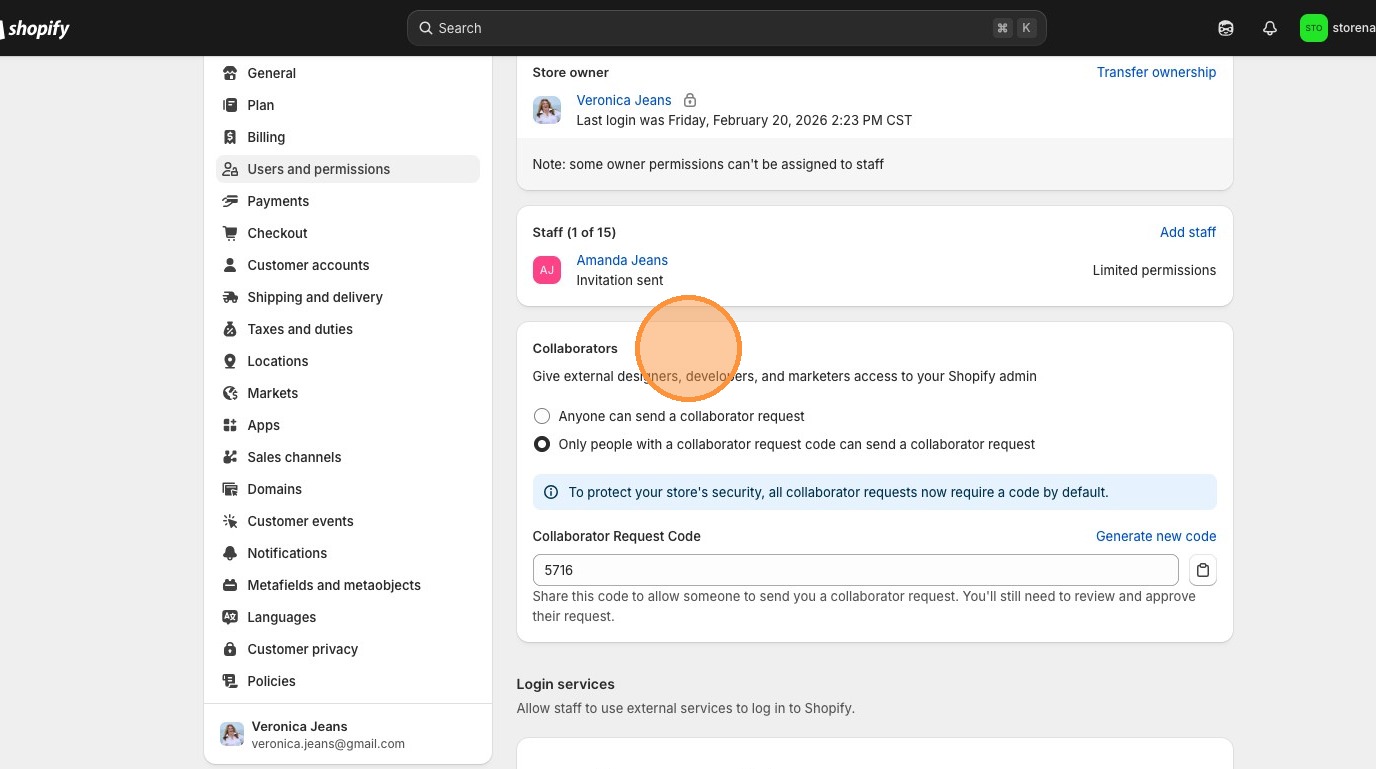The height and width of the screenshot is (769, 1376).
Task: Click the Domains icon in sidebar
Action: coord(230,489)
